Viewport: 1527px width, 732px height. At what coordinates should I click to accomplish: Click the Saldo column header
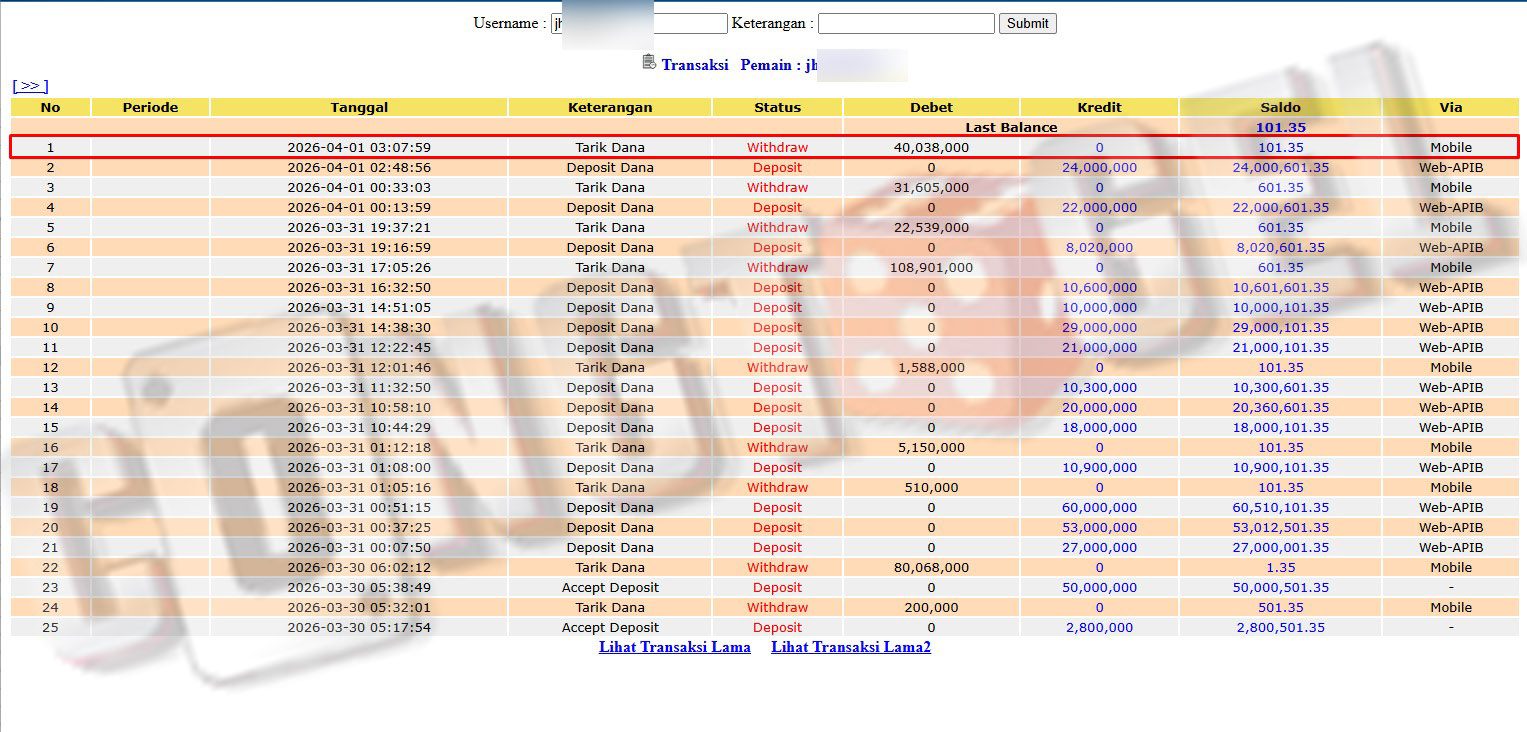point(1281,107)
